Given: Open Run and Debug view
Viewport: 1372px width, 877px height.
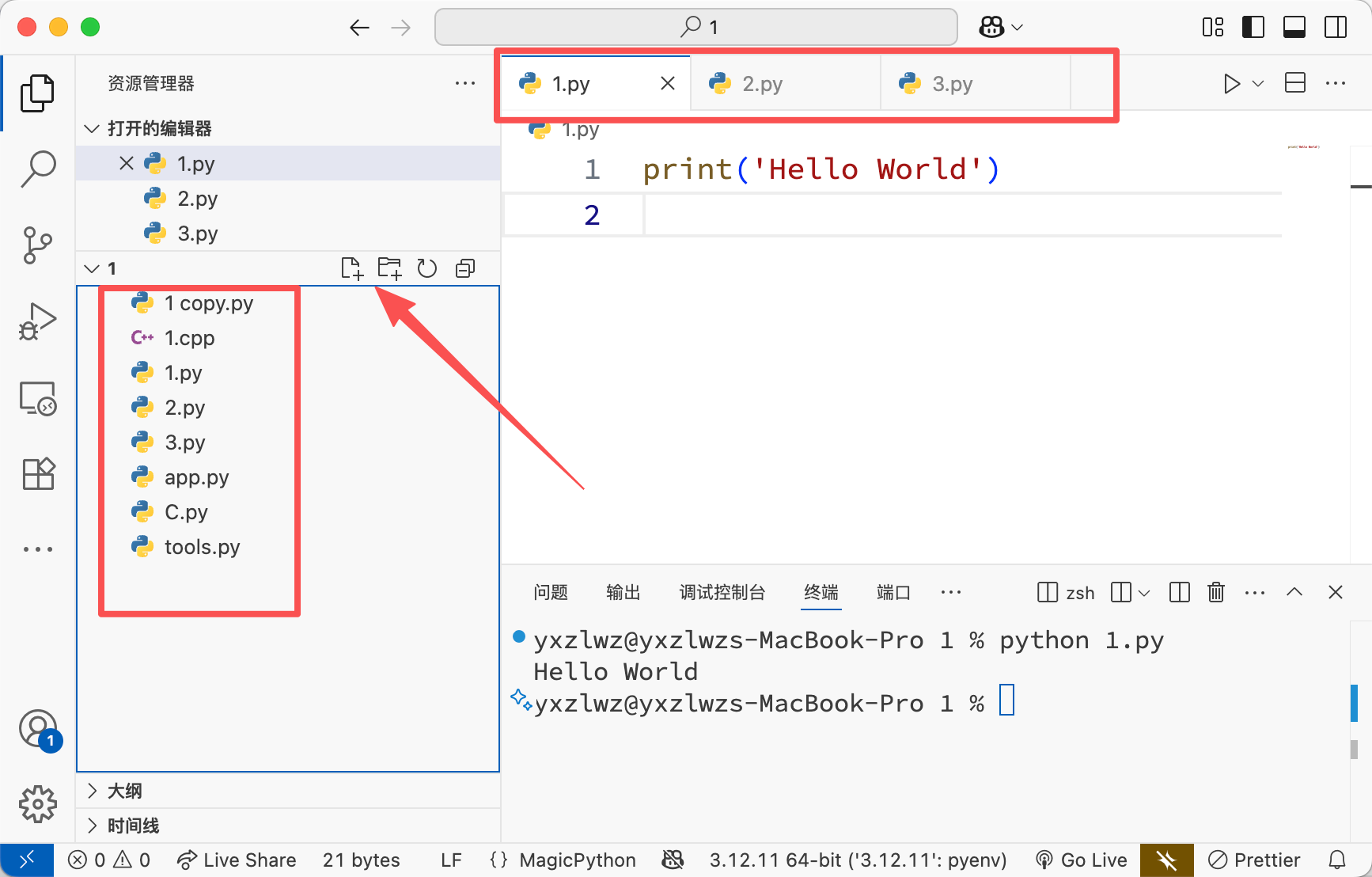Looking at the screenshot, I should [x=37, y=321].
